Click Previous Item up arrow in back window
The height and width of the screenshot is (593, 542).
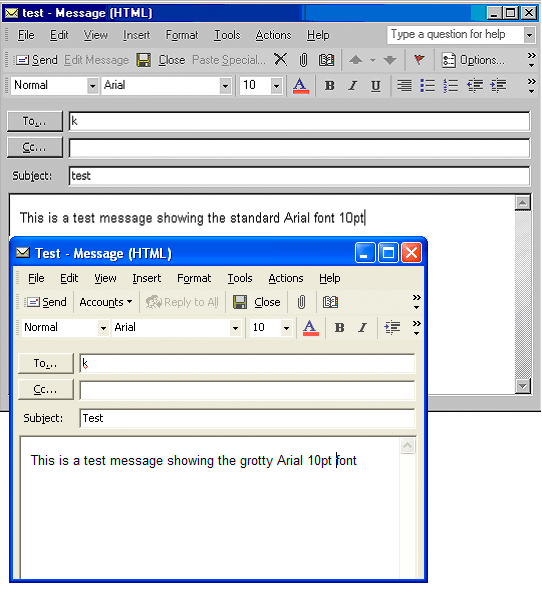click(356, 60)
